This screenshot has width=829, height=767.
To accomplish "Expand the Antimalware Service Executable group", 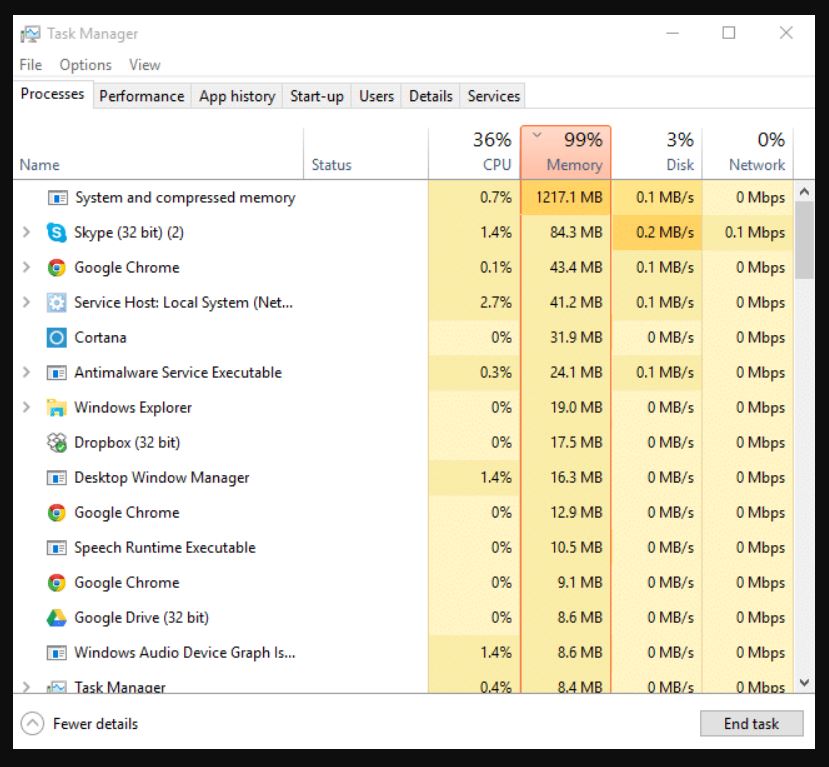I will tap(26, 372).
